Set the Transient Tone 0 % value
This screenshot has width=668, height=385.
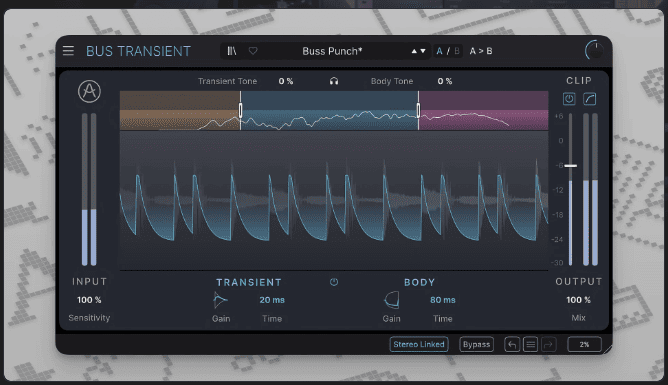click(x=286, y=81)
